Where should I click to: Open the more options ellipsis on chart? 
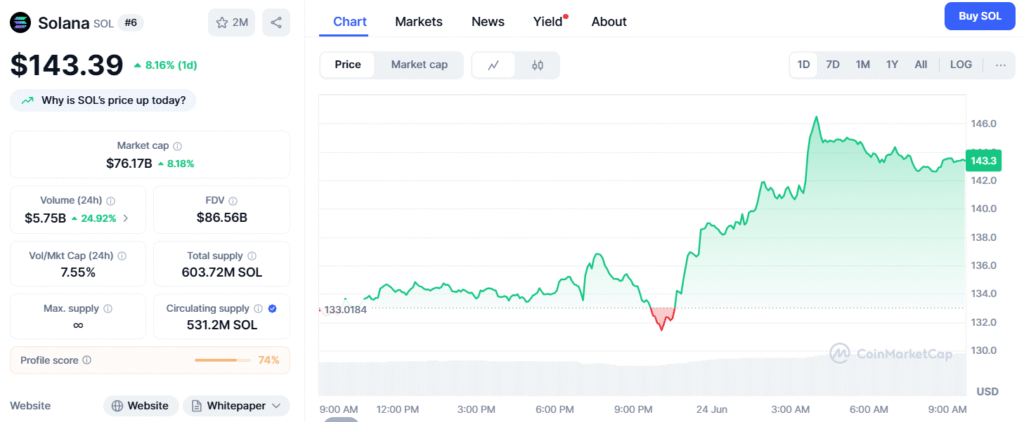point(1000,65)
